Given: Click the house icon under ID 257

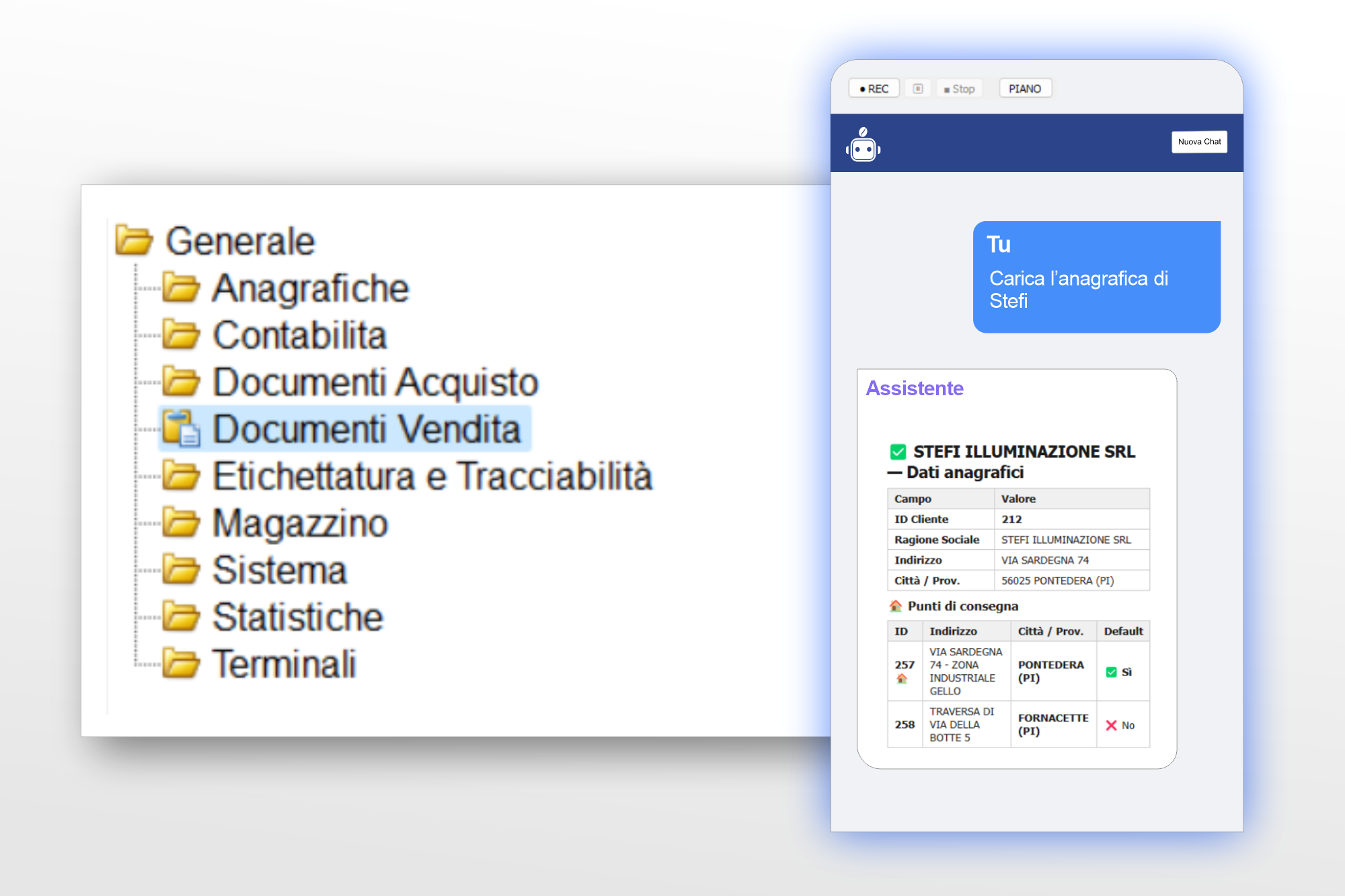Looking at the screenshot, I should [x=902, y=680].
